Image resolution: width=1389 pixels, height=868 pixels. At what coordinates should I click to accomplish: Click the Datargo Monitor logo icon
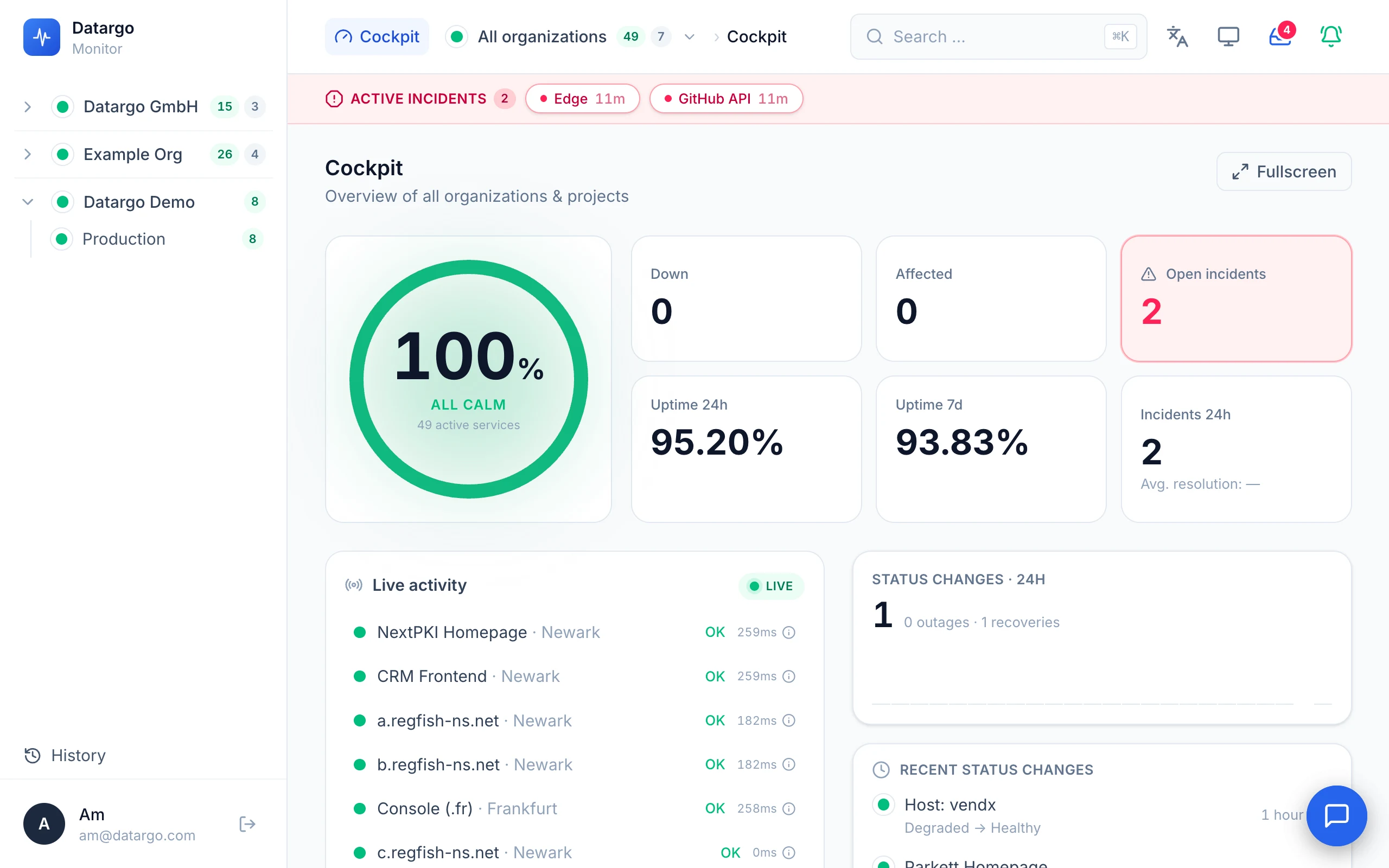(x=41, y=37)
